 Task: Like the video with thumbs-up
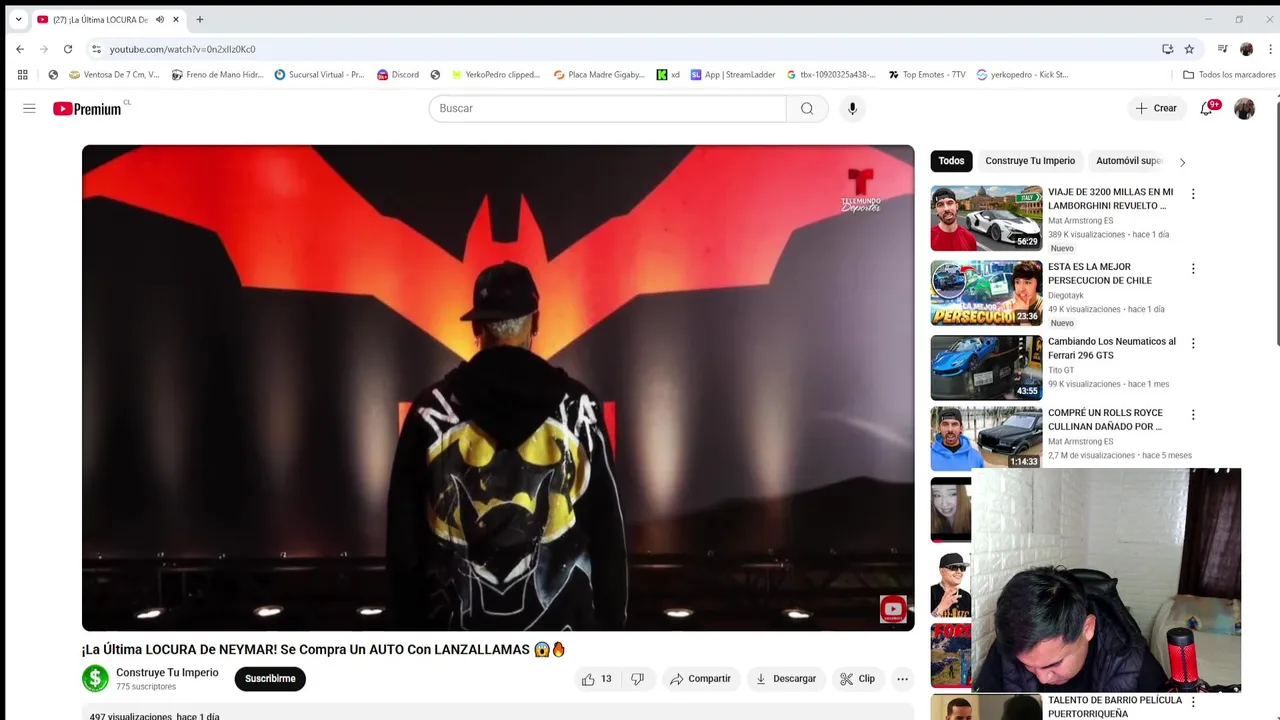[x=597, y=679]
